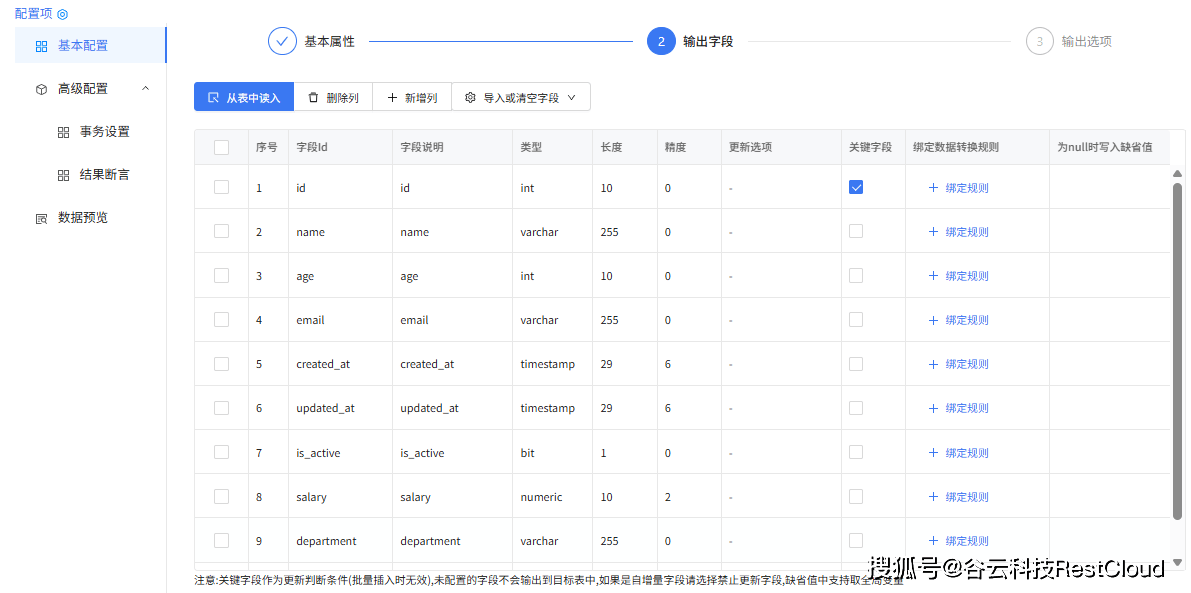
Task: Click the 数据预览 icon in sidebar
Action: 41,218
